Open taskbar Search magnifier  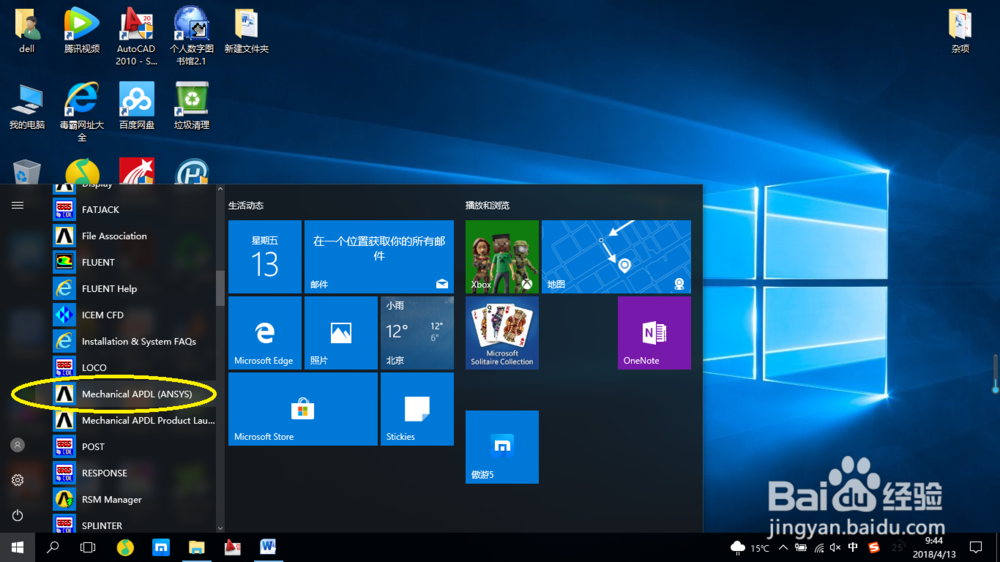click(x=53, y=547)
